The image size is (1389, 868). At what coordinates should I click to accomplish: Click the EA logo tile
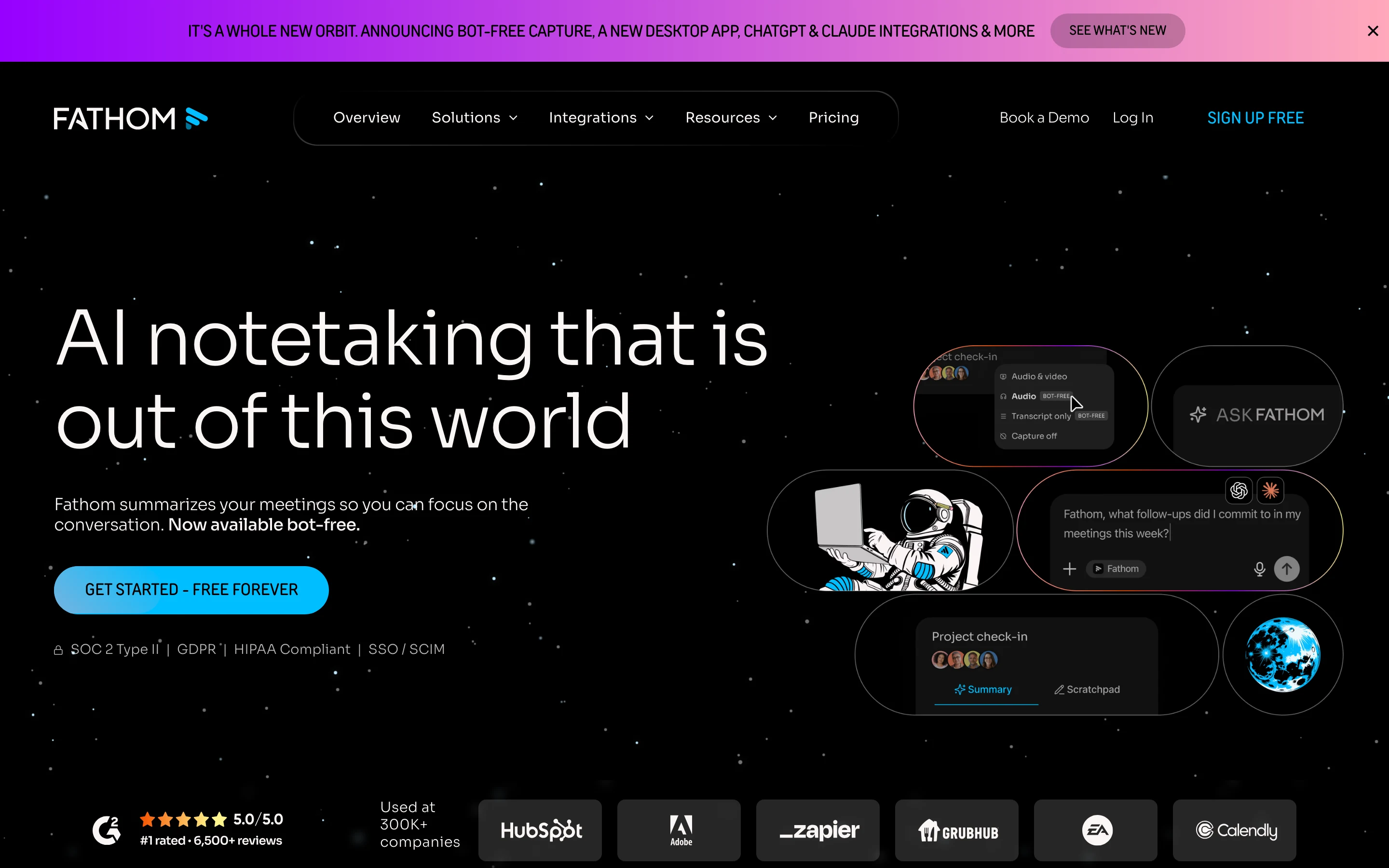point(1096,830)
